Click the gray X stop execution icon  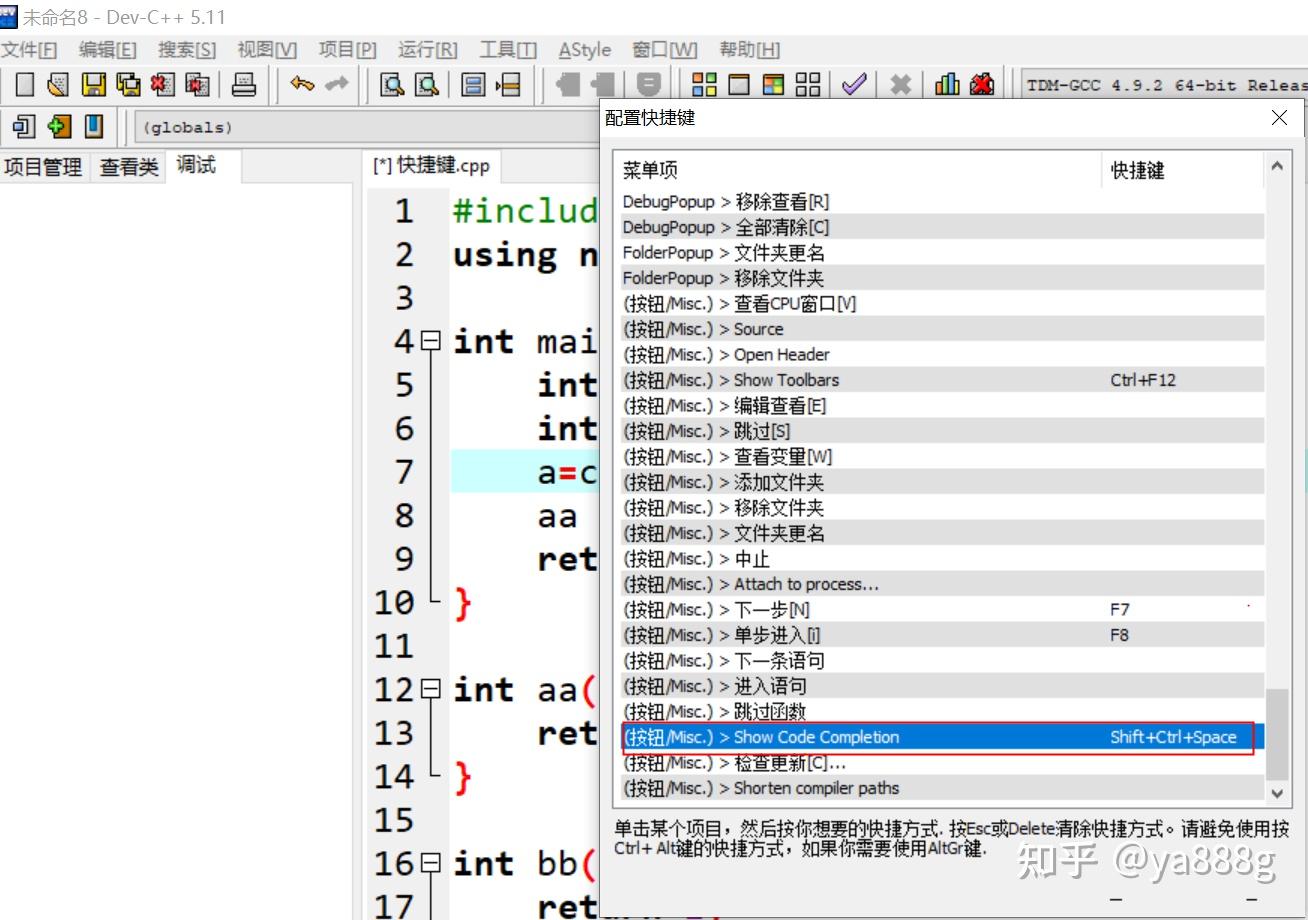pyautogui.click(x=900, y=85)
